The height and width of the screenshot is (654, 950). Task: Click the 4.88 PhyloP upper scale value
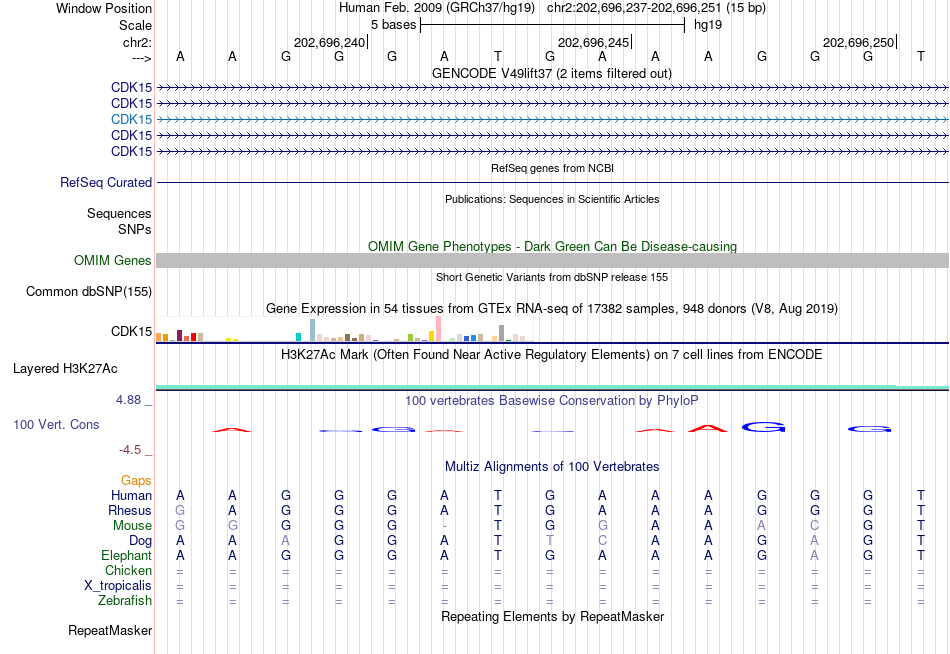pos(128,400)
